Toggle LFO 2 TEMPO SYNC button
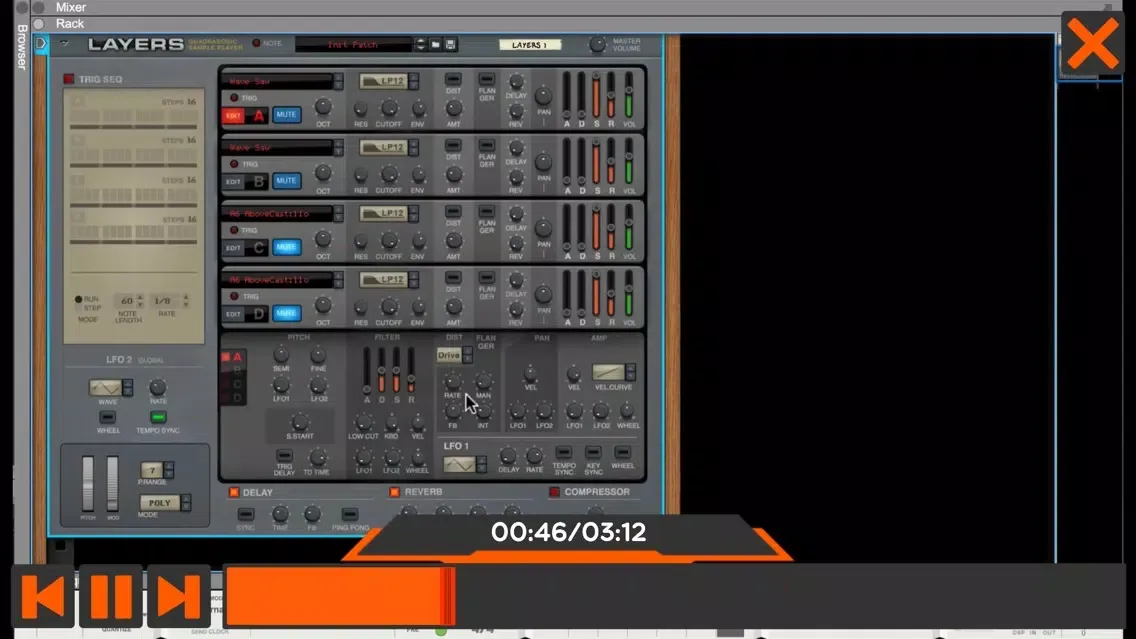The width and height of the screenshot is (1136, 639). [158, 417]
